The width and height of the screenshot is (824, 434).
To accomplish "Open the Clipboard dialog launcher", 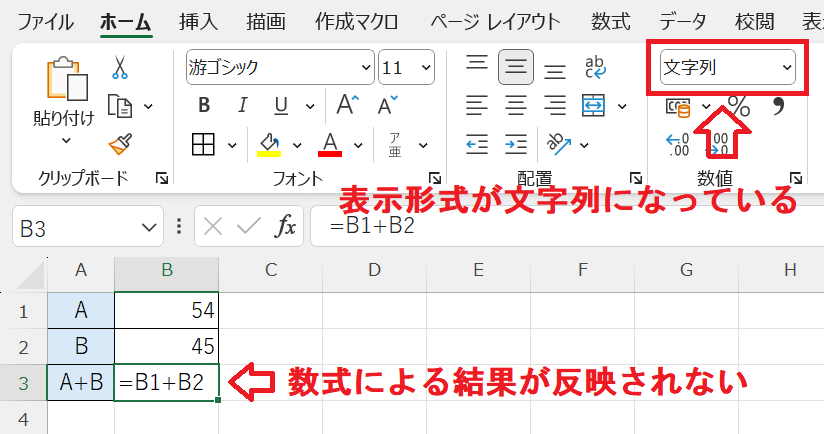I will tap(162, 179).
